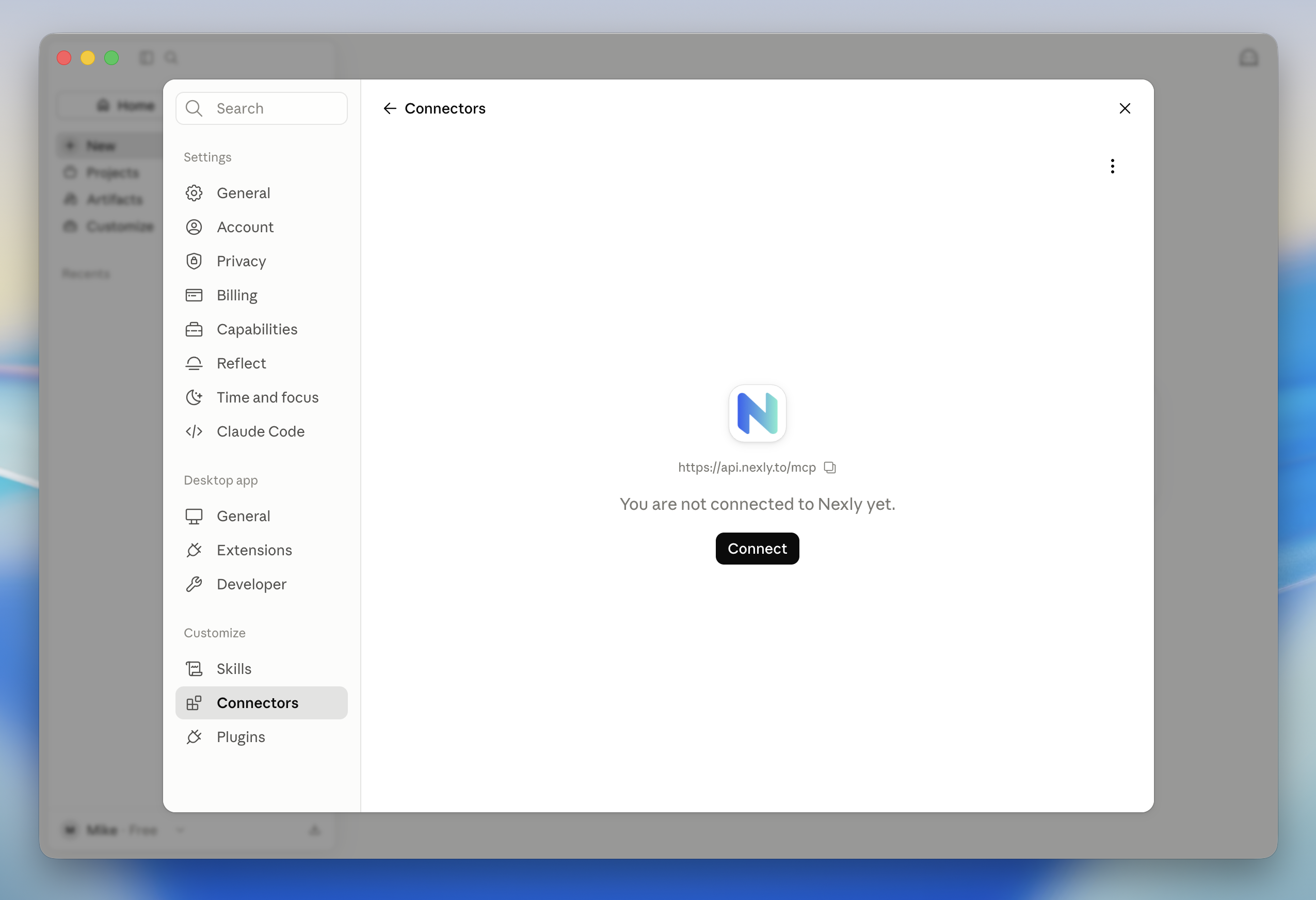Open the Skills section
Screen dimensions: 1316x900
(261, 669)
